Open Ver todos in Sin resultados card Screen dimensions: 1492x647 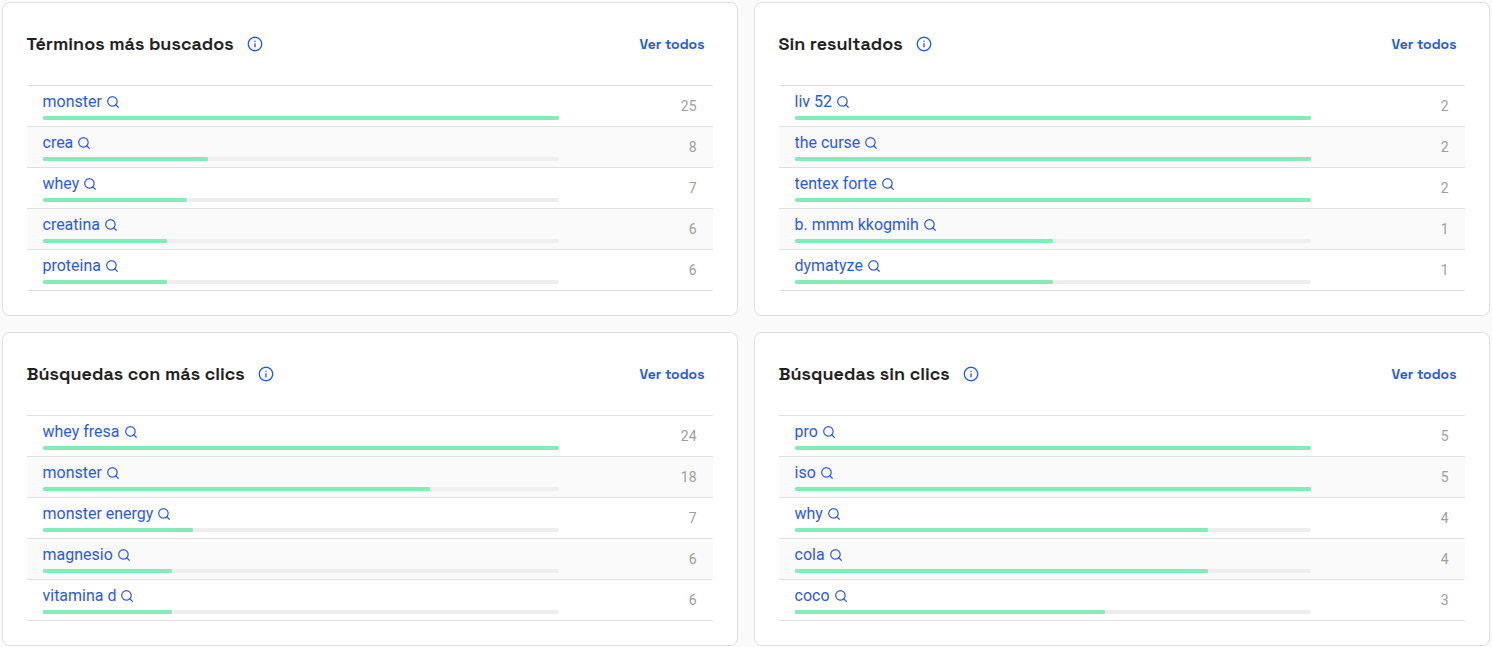[1424, 44]
